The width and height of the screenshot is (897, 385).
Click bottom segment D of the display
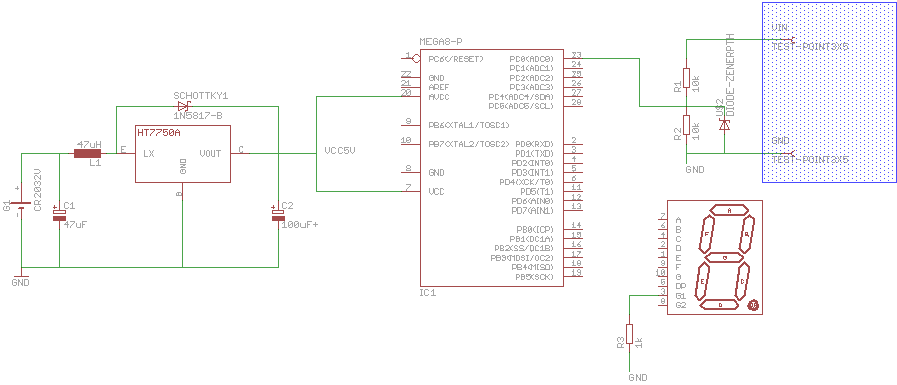720,305
